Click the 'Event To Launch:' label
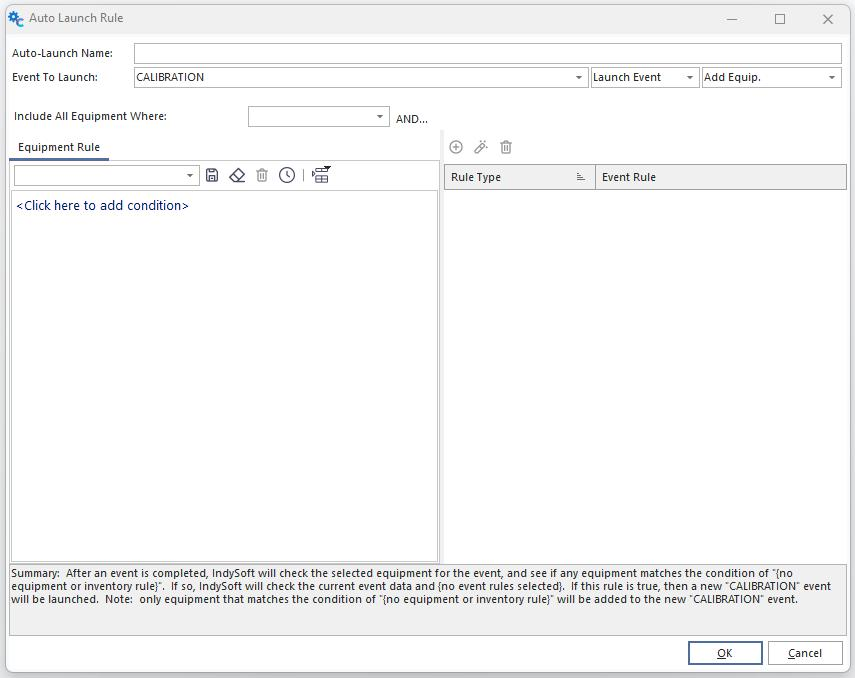Viewport: 855px width, 678px height. point(55,77)
